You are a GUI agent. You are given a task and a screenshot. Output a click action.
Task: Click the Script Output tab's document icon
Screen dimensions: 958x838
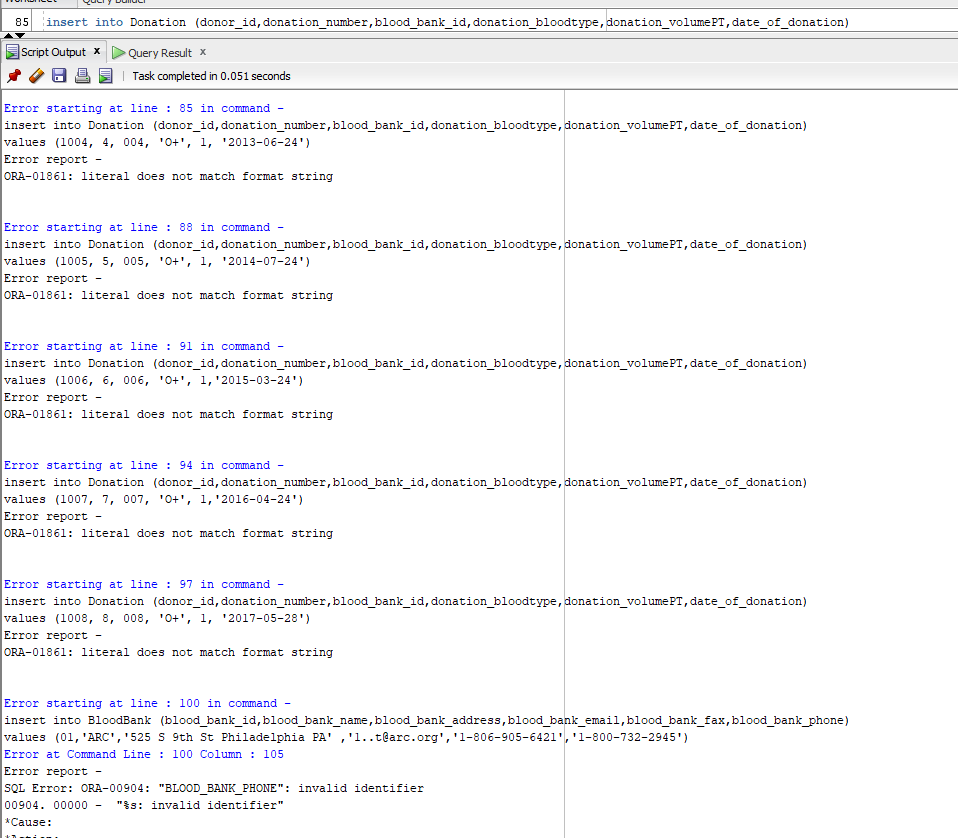tap(12, 51)
